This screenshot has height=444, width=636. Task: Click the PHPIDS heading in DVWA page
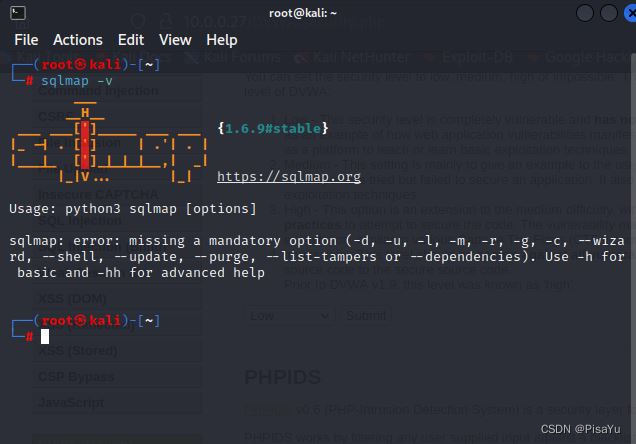(x=283, y=377)
